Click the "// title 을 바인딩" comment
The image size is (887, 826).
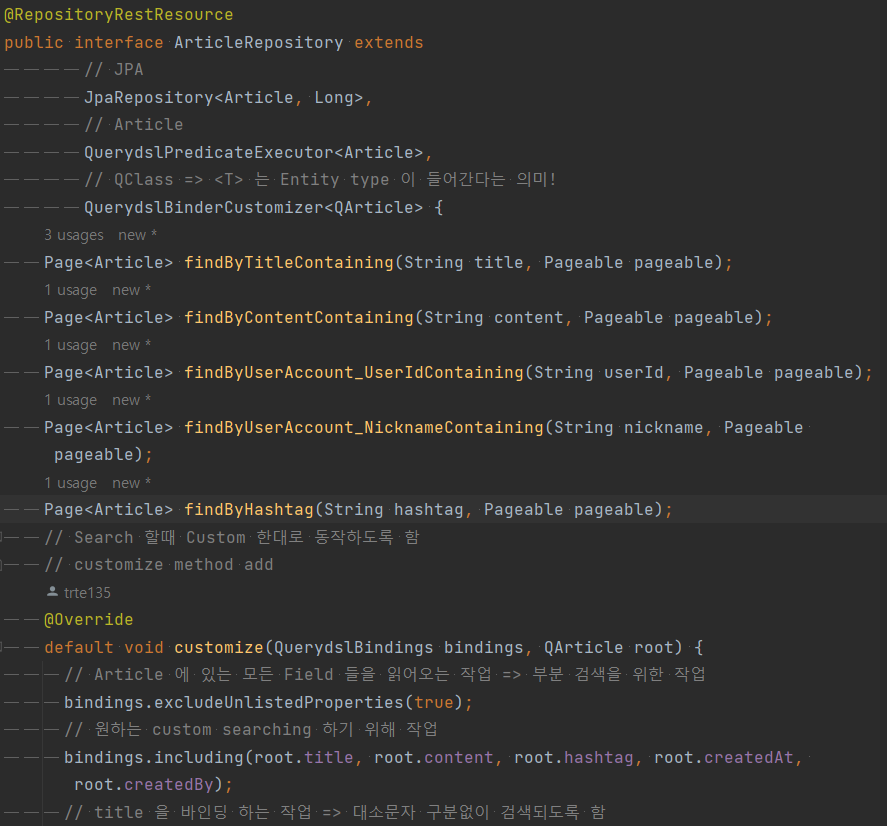click(334, 812)
